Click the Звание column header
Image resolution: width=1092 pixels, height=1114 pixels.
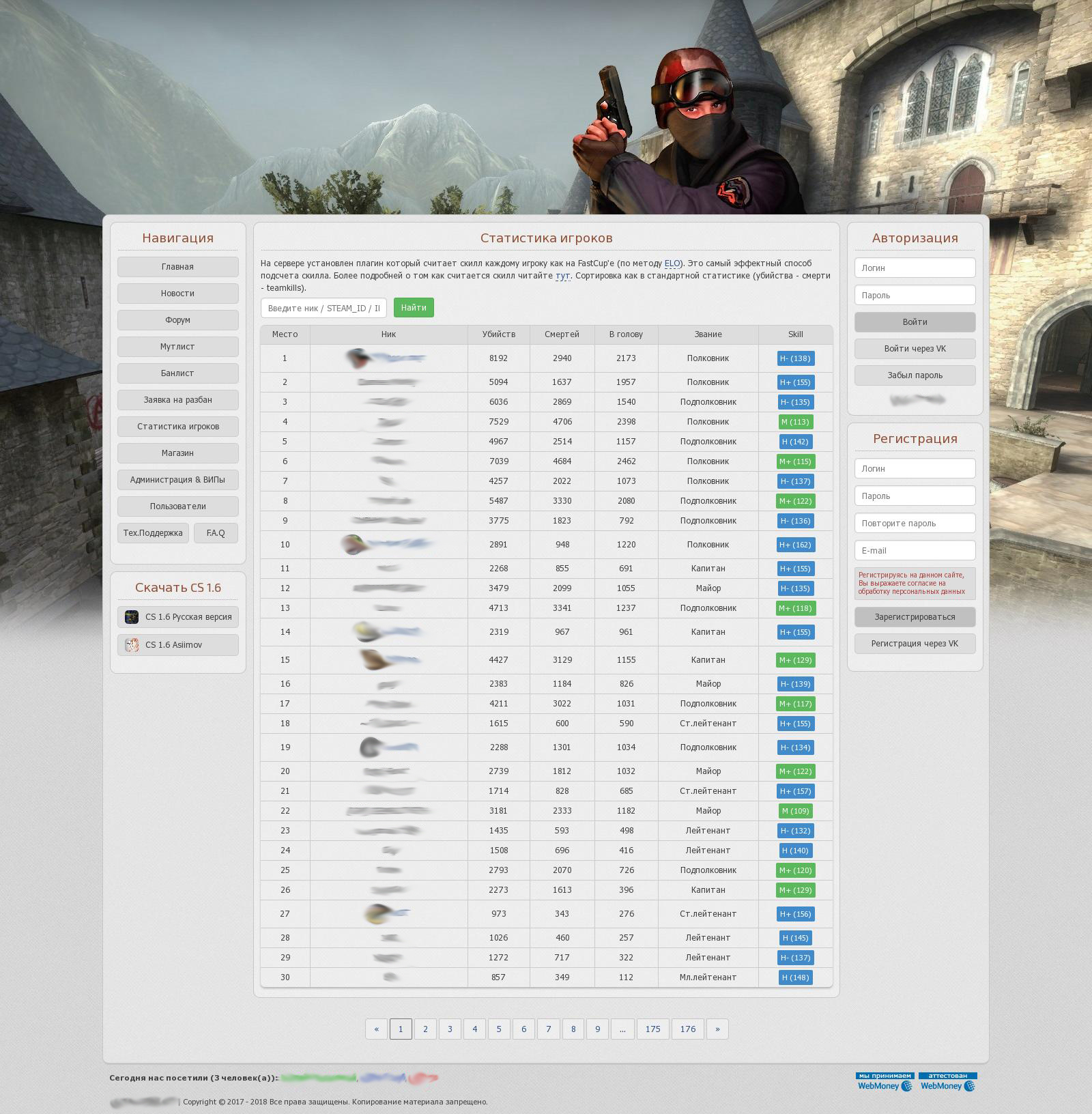pos(708,334)
